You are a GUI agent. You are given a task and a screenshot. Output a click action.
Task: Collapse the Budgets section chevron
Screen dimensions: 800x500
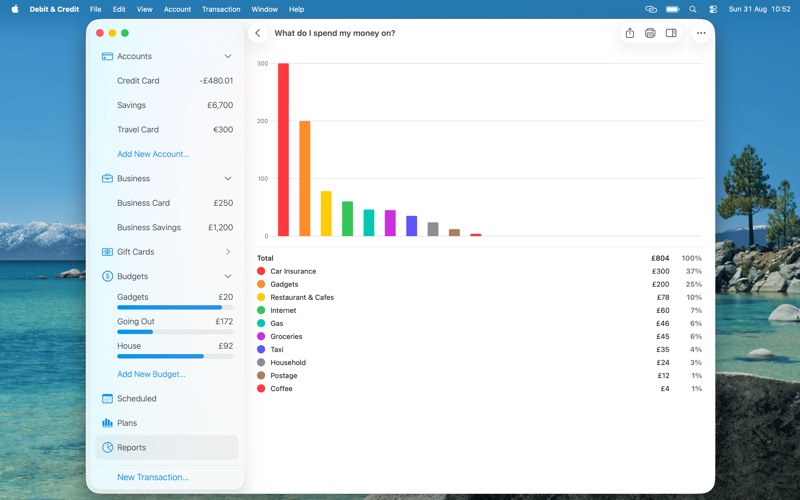(x=228, y=277)
